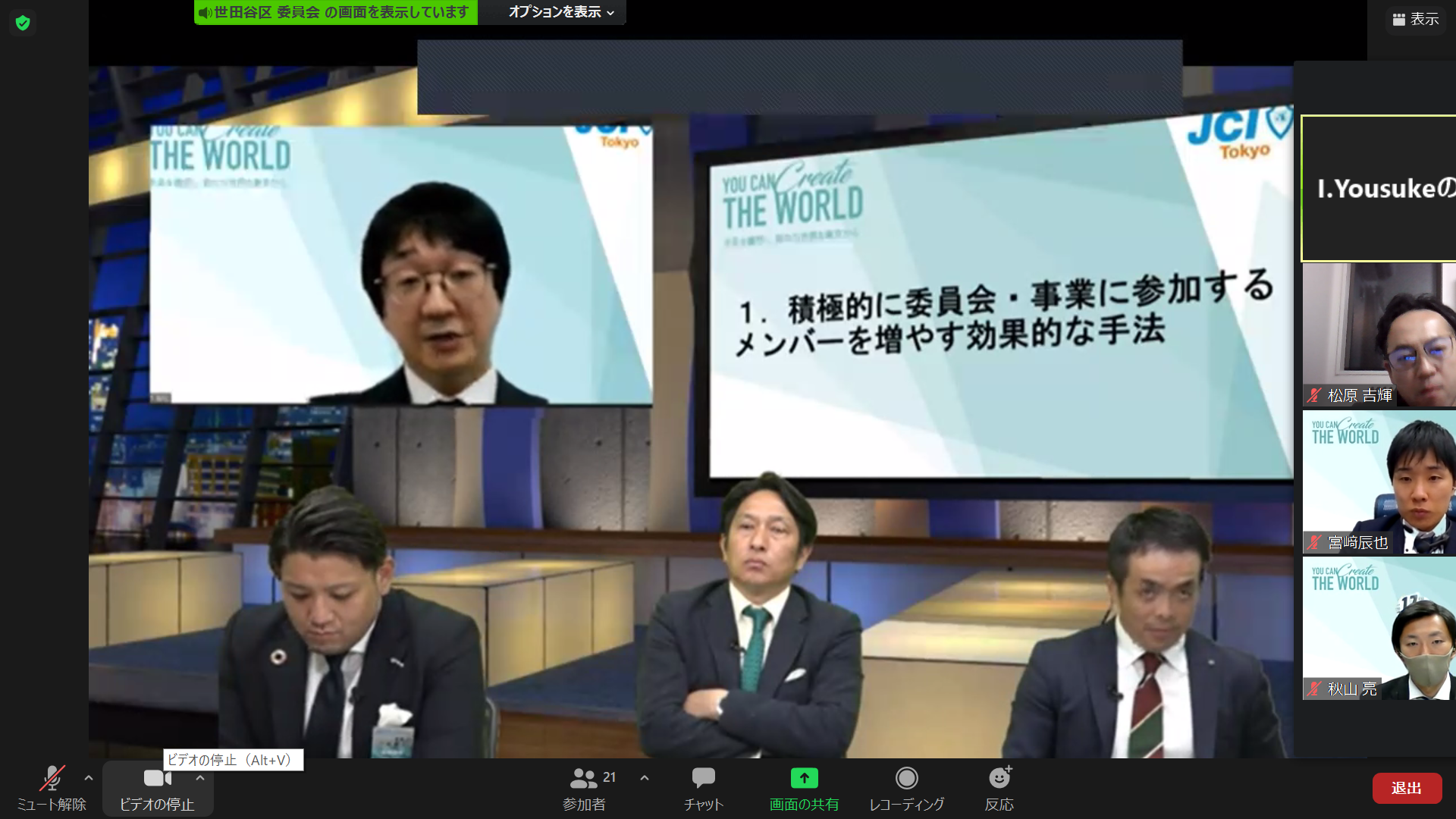
Task: Open the participants (参加者) panel
Action: tap(584, 778)
